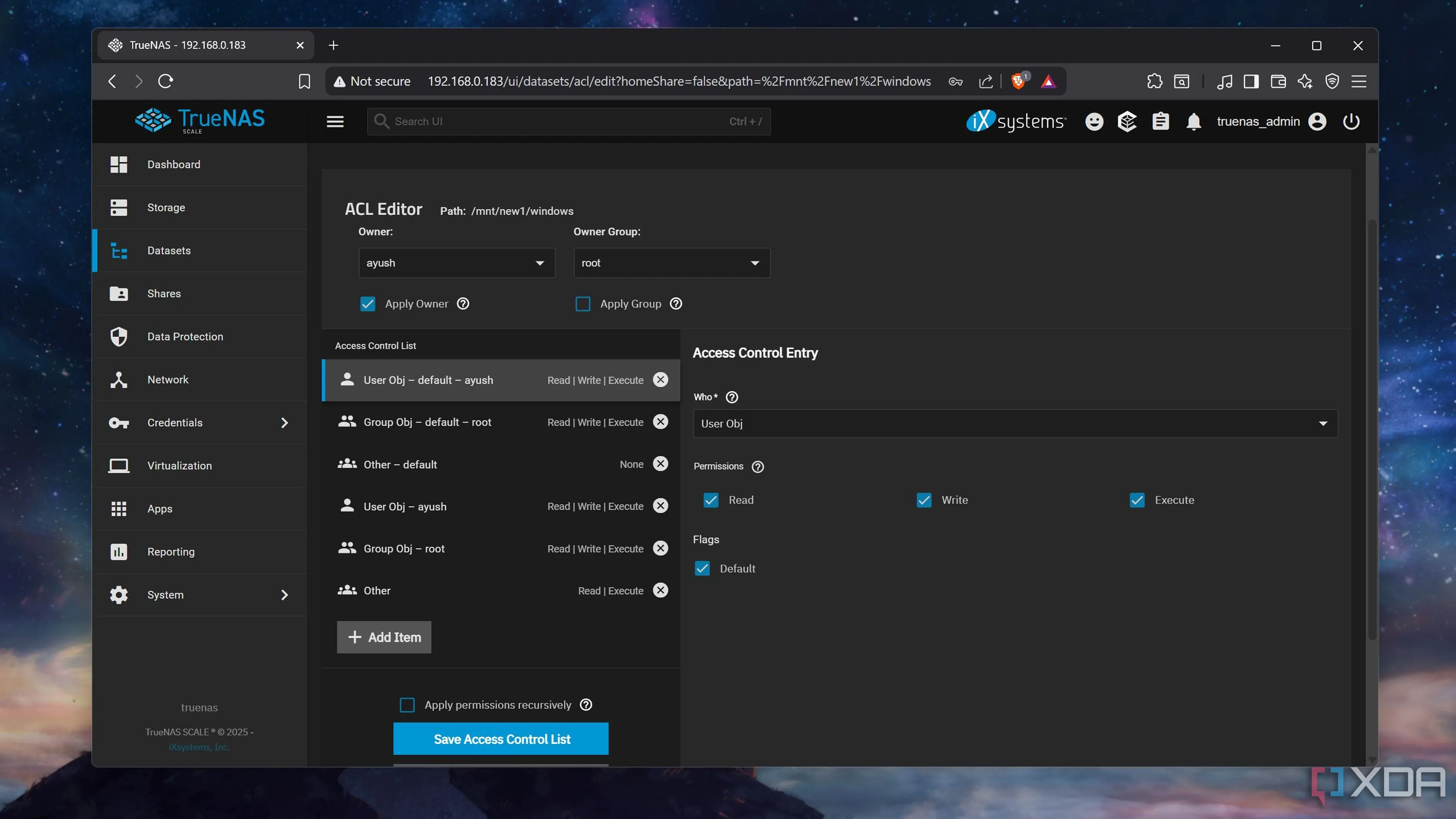
Task: Open the Who dropdown showing User Obj
Action: point(1015,424)
